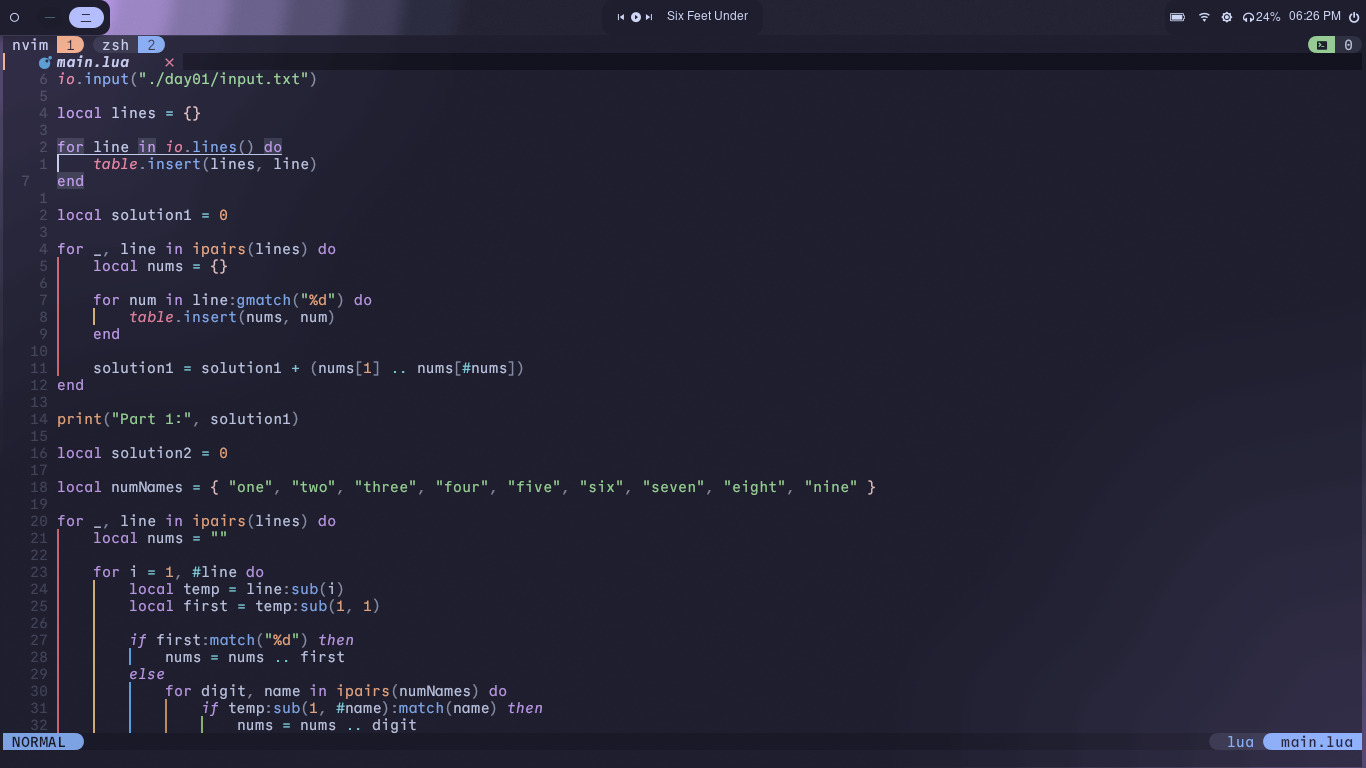Click the 'line:gmatch("%d") do' loop line
1366x768 pixels.
(232, 300)
